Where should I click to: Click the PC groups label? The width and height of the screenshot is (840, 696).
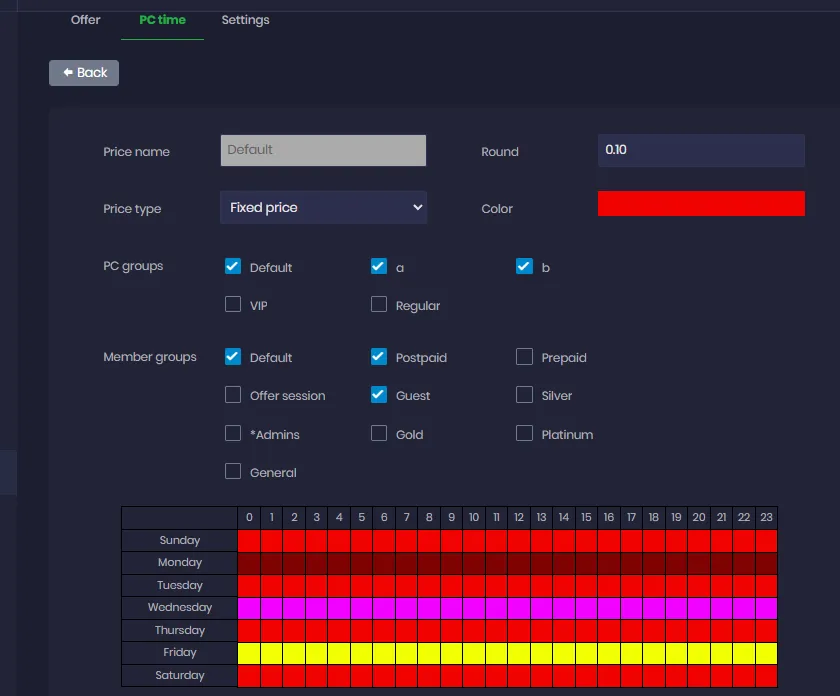133,266
